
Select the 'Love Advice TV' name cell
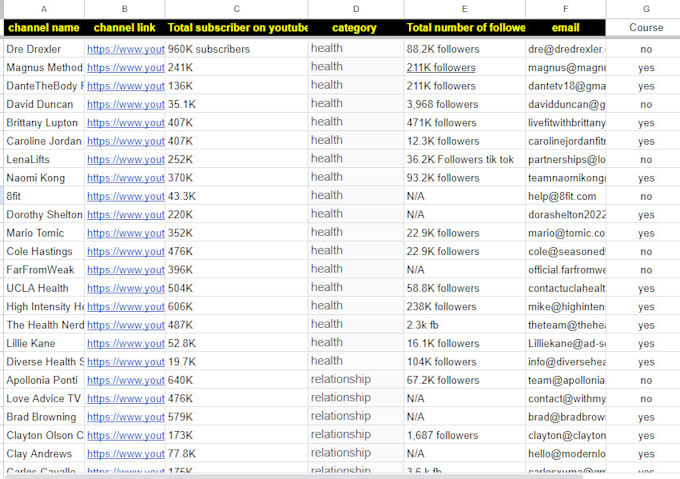[44, 399]
